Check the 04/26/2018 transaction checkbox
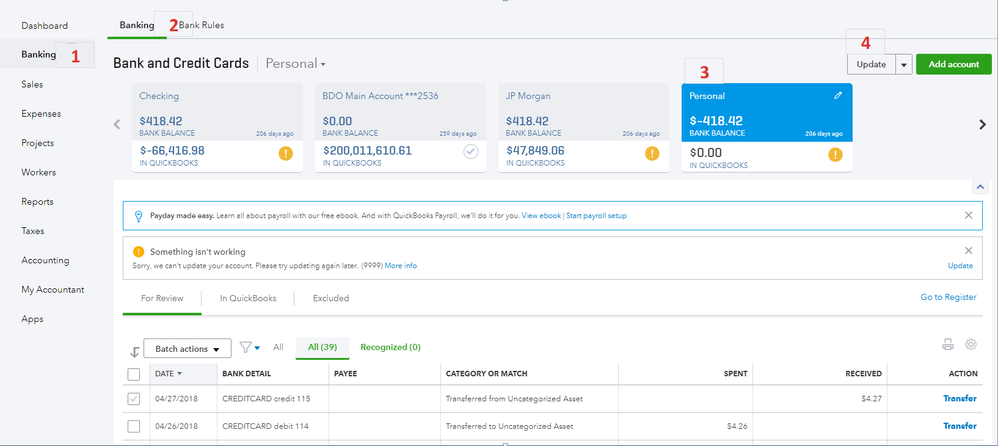The height and width of the screenshot is (446, 998). pyautogui.click(x=134, y=427)
